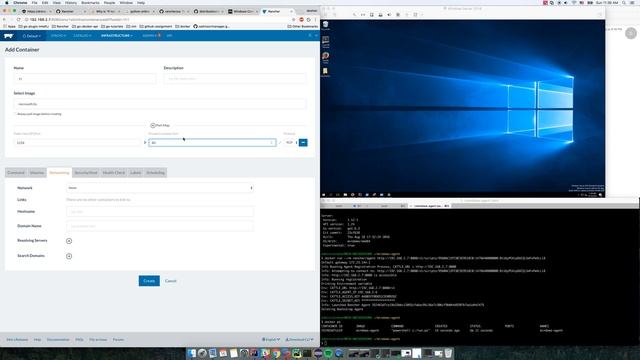Open the Documentation footer link
The height and width of the screenshot is (360, 640).
58,340
